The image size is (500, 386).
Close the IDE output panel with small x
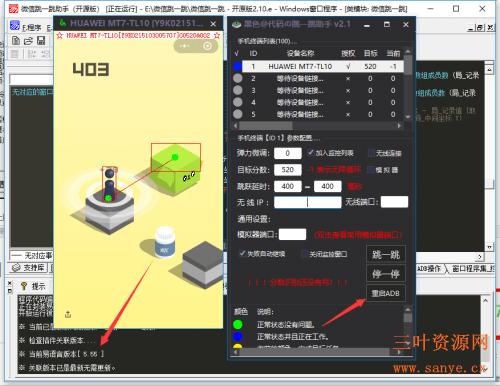(x=10, y=283)
